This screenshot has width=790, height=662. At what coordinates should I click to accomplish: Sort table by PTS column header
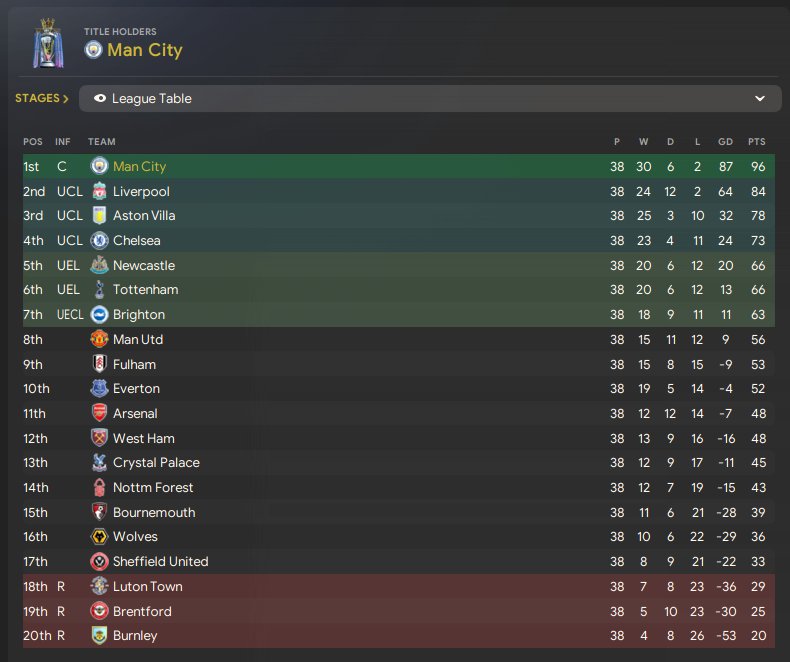coord(756,142)
